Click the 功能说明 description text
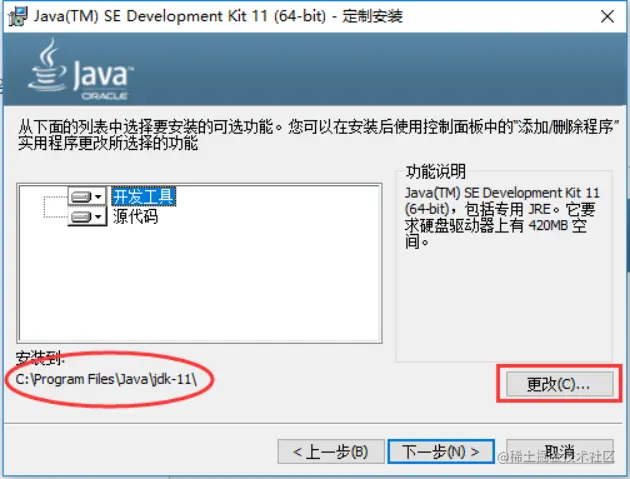Screen dimensions: 630x479 pos(501,217)
